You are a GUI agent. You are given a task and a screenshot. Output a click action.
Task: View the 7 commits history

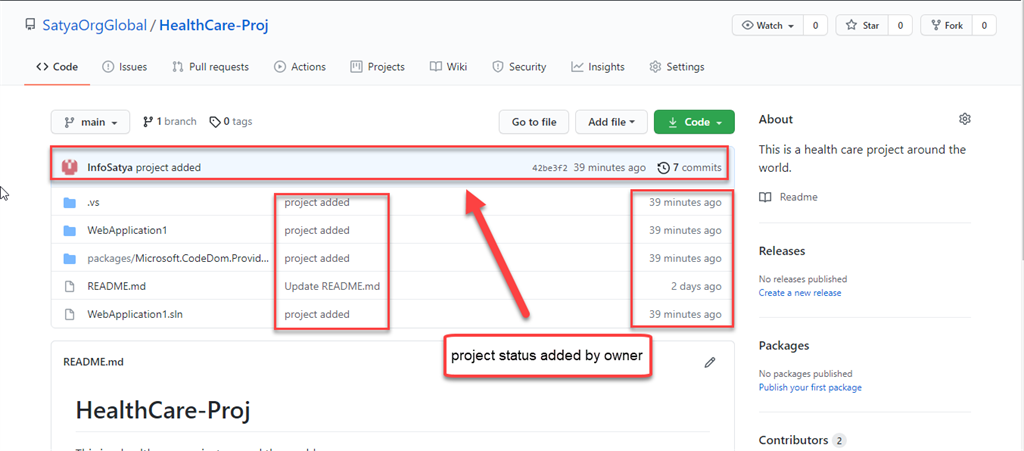[690, 168]
